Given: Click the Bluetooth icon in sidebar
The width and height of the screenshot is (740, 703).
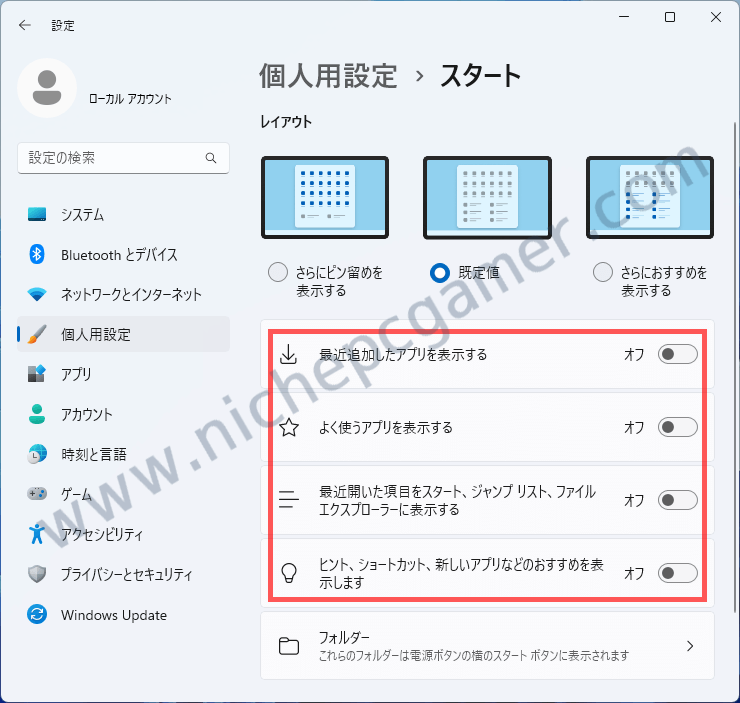Looking at the screenshot, I should tap(37, 254).
